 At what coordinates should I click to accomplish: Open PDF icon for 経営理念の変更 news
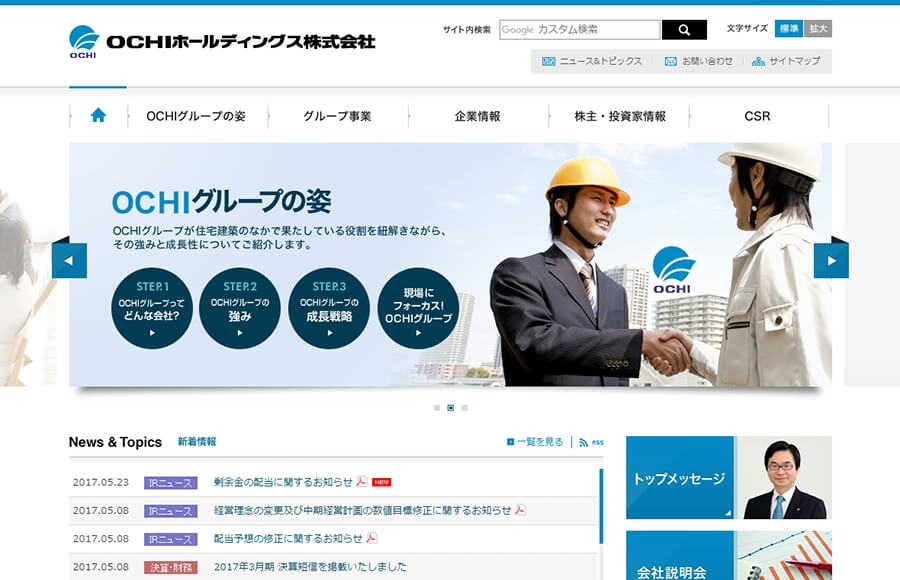(520, 509)
